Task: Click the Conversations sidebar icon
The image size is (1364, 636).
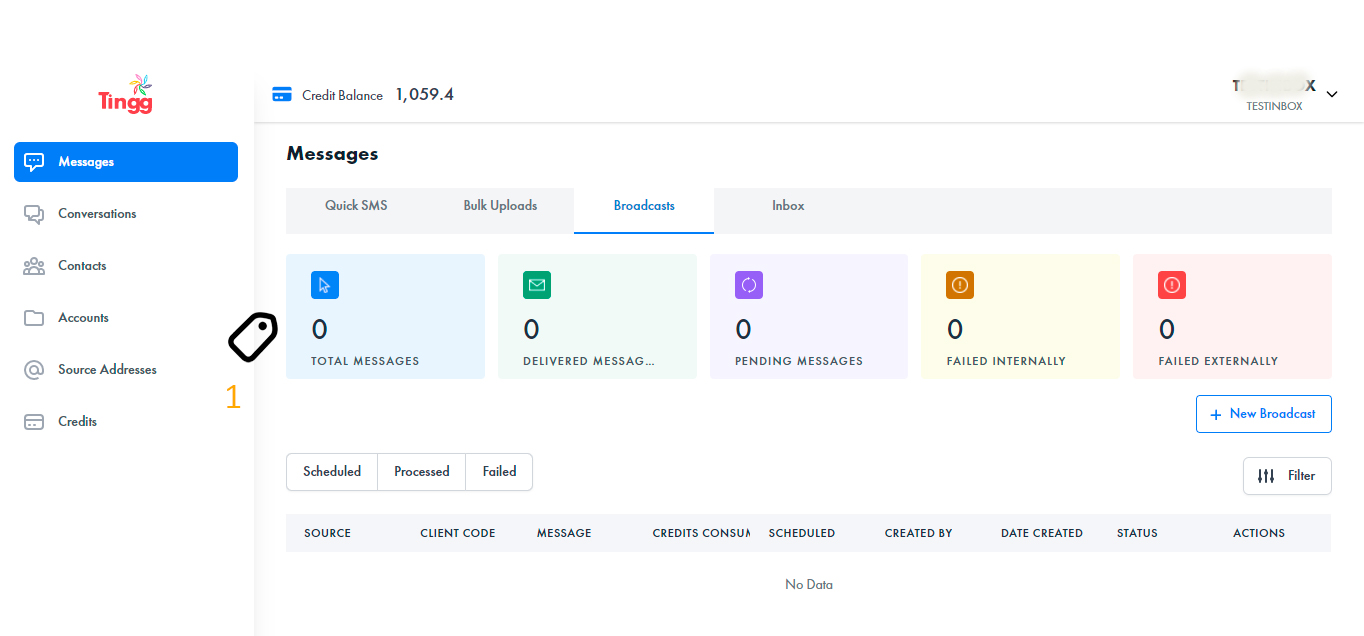Action: pyautogui.click(x=34, y=214)
